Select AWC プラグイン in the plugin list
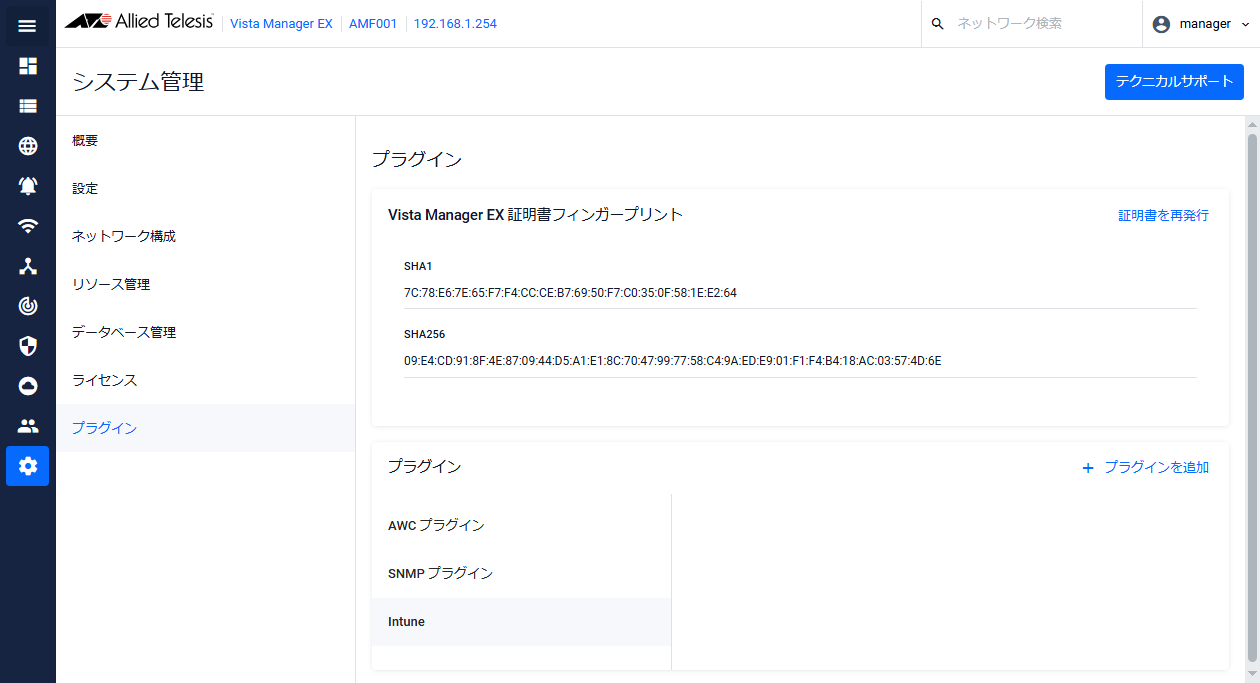The height and width of the screenshot is (683, 1260). coord(521,525)
